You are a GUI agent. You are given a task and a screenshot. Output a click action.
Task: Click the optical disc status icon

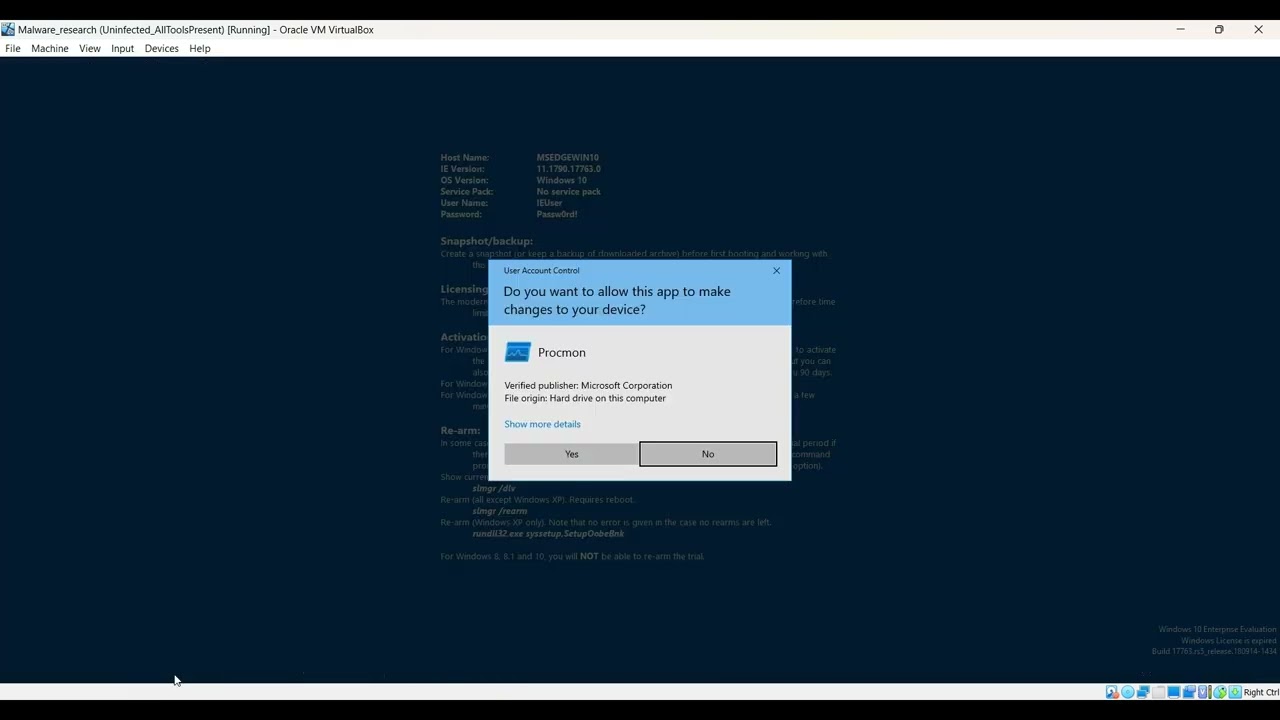(x=1127, y=692)
